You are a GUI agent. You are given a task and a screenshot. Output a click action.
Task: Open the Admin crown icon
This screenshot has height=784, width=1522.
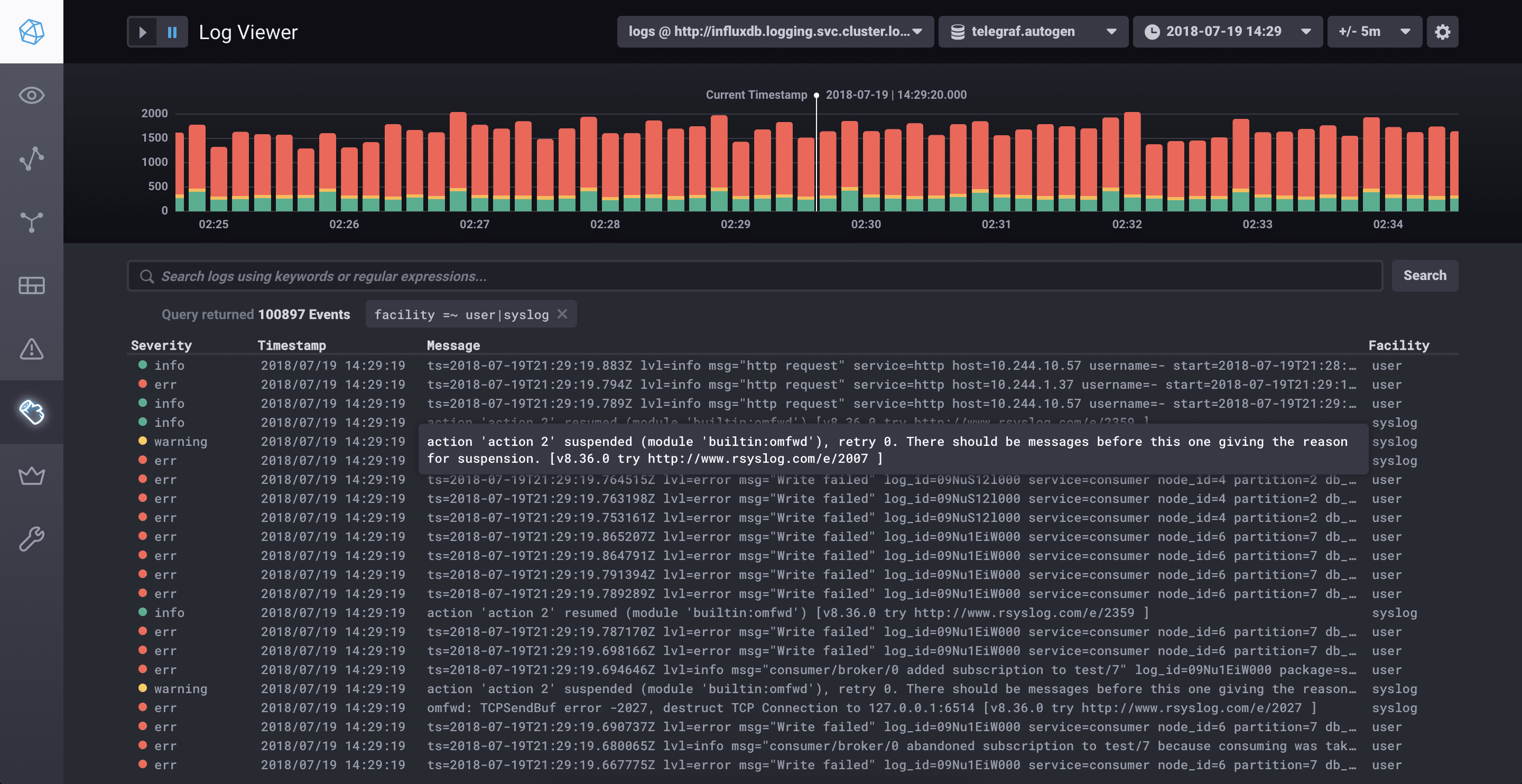[31, 475]
